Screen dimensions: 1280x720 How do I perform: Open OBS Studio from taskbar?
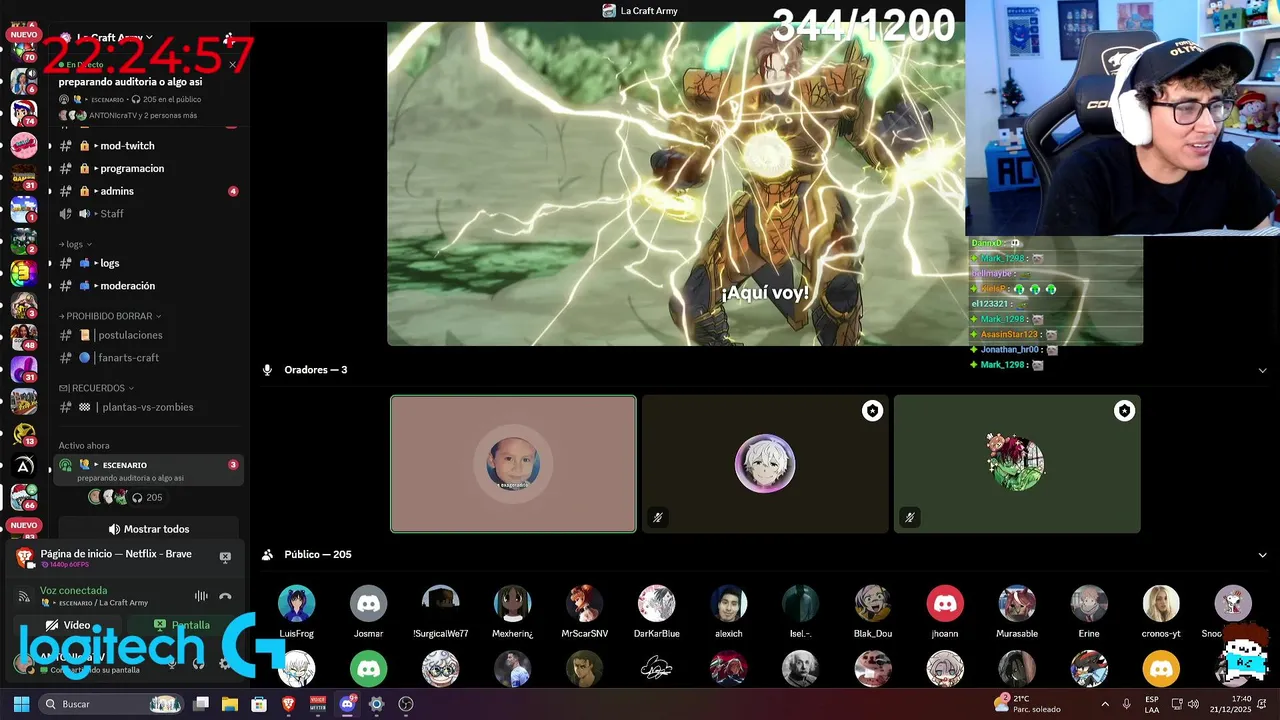pos(406,704)
